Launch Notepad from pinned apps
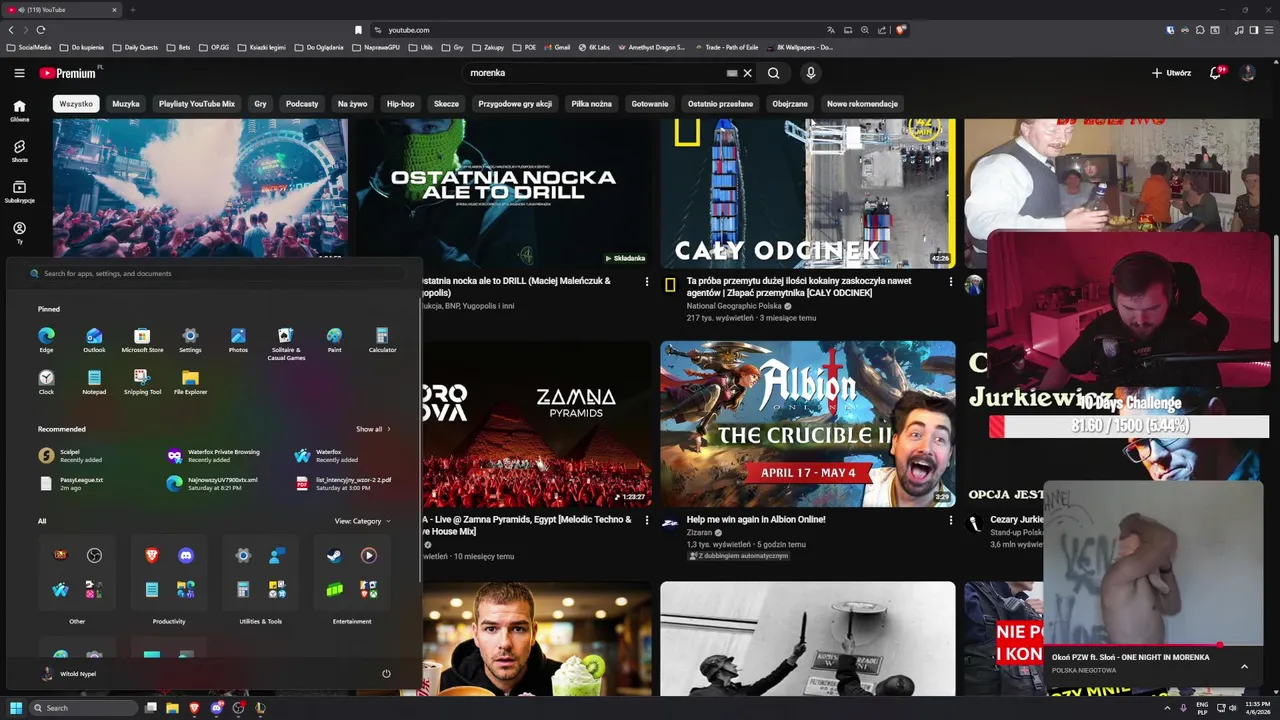 (94, 382)
